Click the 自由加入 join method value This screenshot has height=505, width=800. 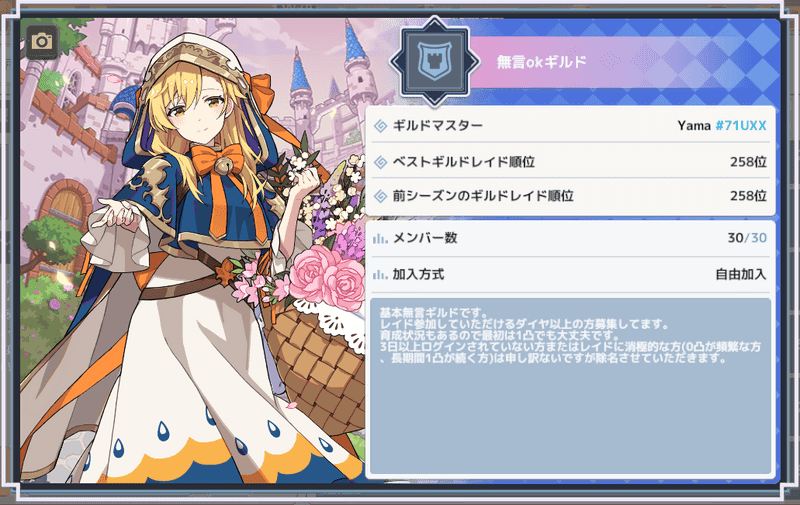point(741,274)
